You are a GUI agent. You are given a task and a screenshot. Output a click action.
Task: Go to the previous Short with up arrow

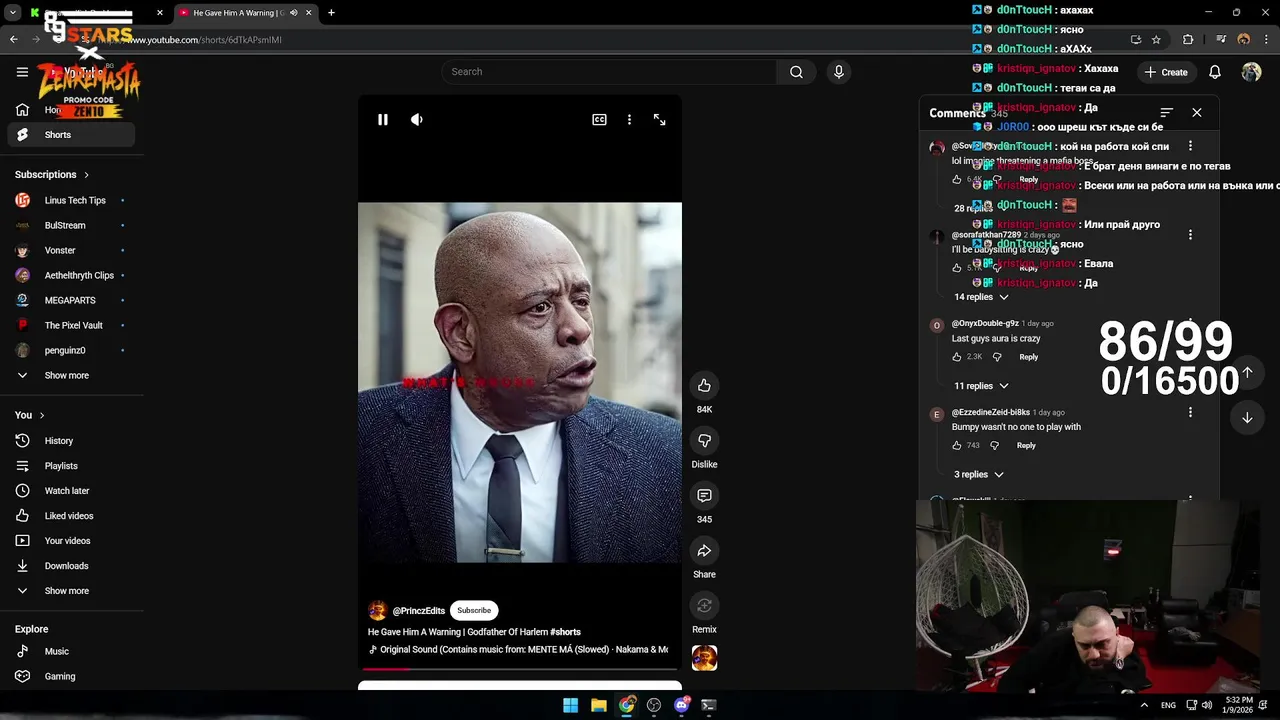pos(1247,372)
